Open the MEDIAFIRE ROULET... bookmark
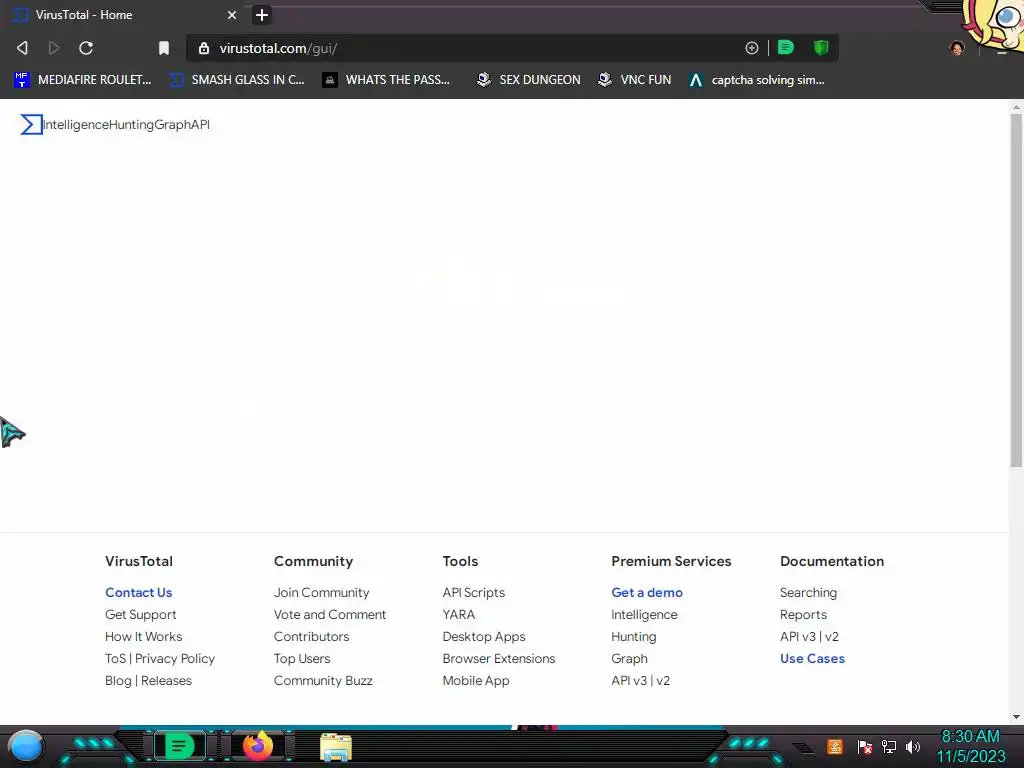 (83, 80)
